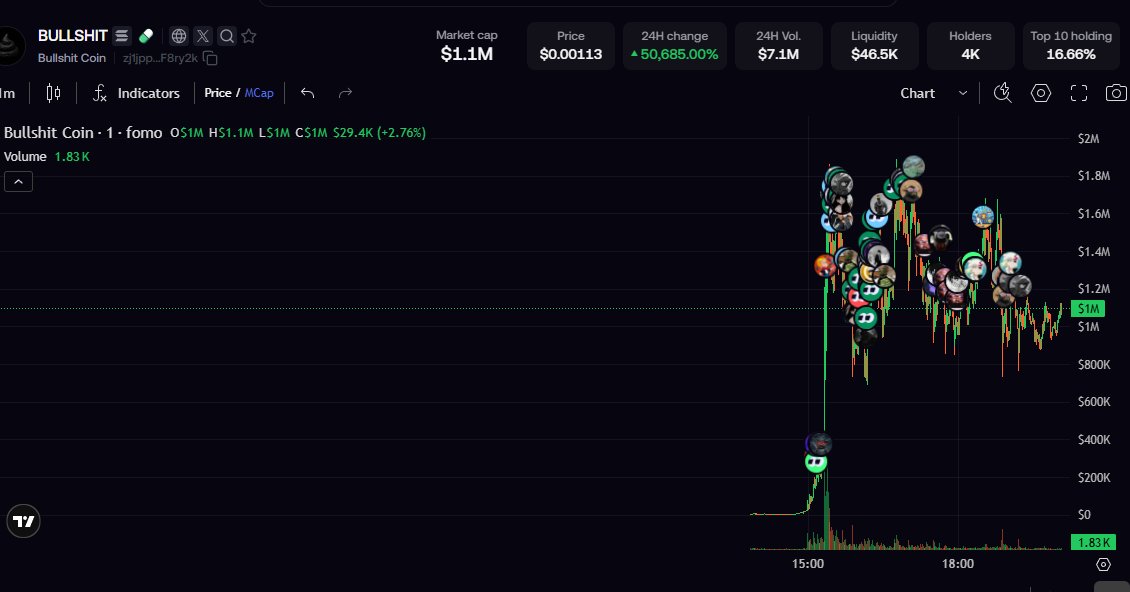
Task: Click the Liquidity $46.5K card
Action: click(x=874, y=45)
